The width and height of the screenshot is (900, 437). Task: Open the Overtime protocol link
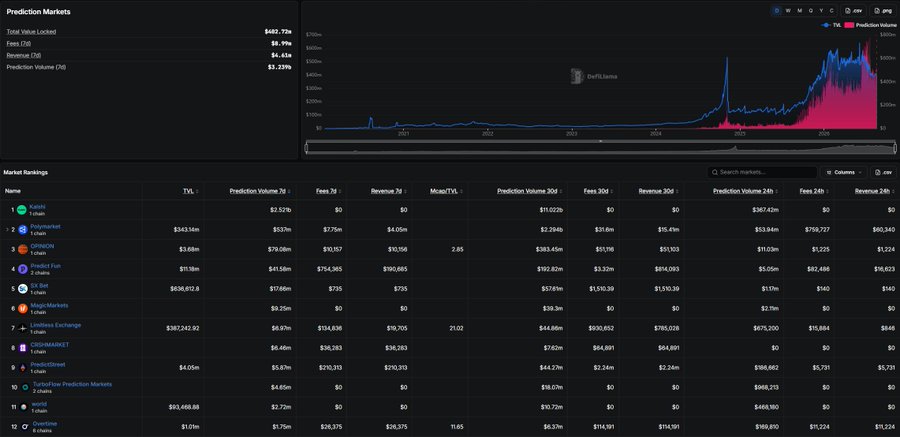click(x=45, y=424)
